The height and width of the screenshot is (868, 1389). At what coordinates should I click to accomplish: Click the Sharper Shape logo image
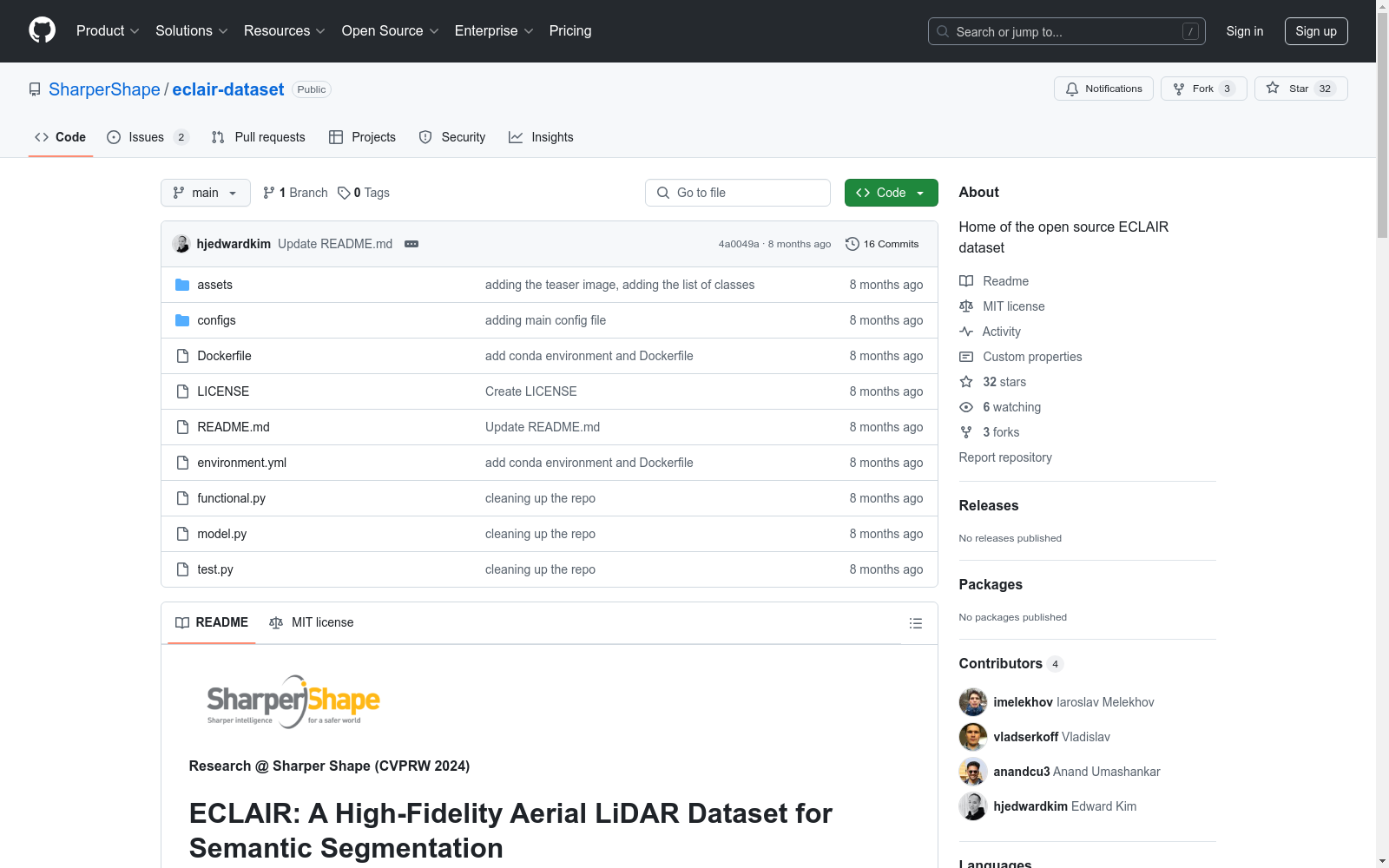click(293, 701)
